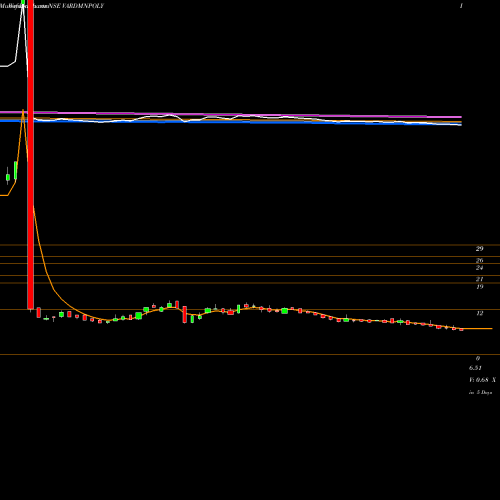
Task: Click the price level label 12
Action: pyautogui.click(x=479, y=313)
